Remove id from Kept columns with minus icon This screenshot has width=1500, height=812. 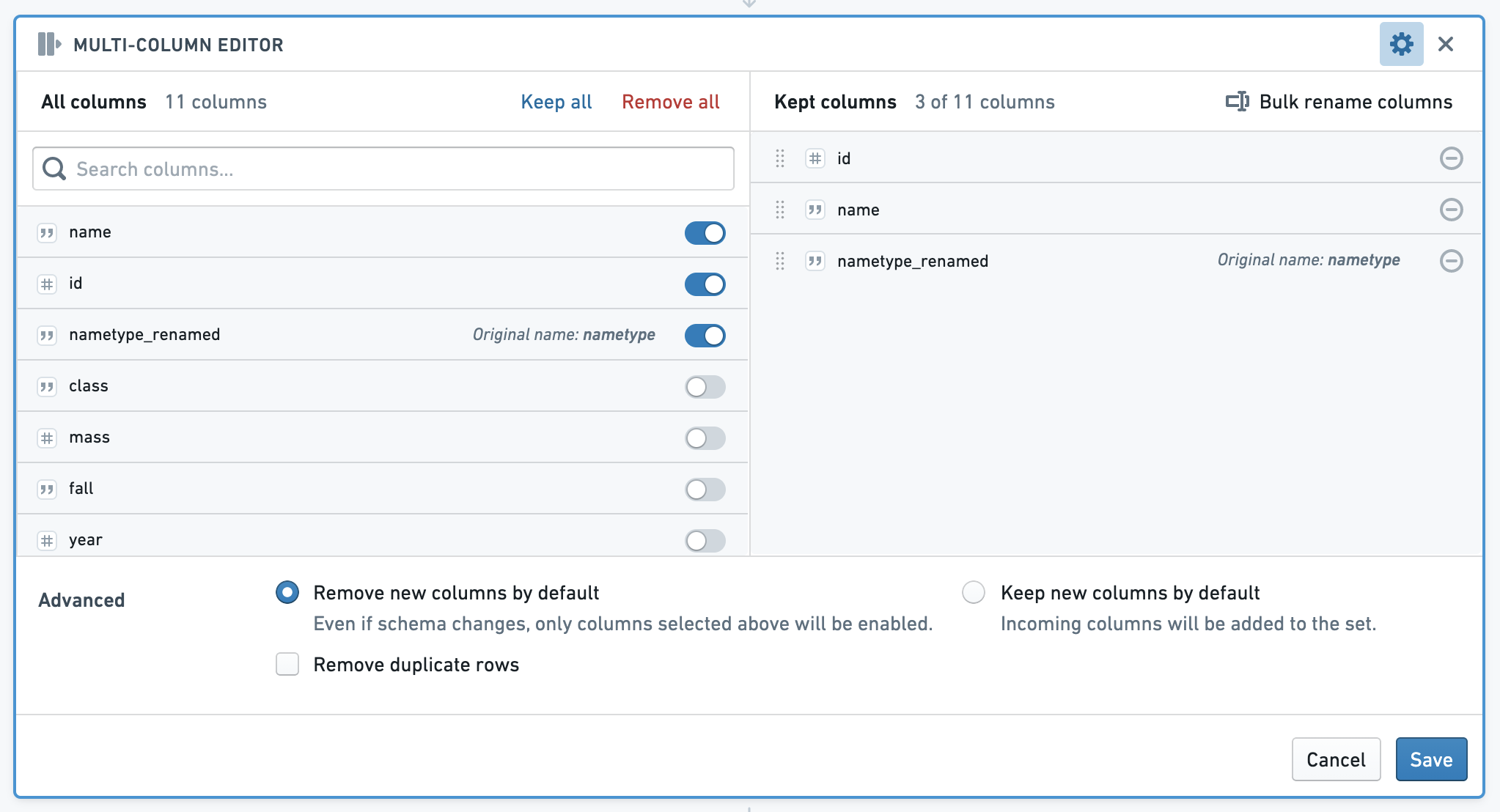tap(1451, 158)
